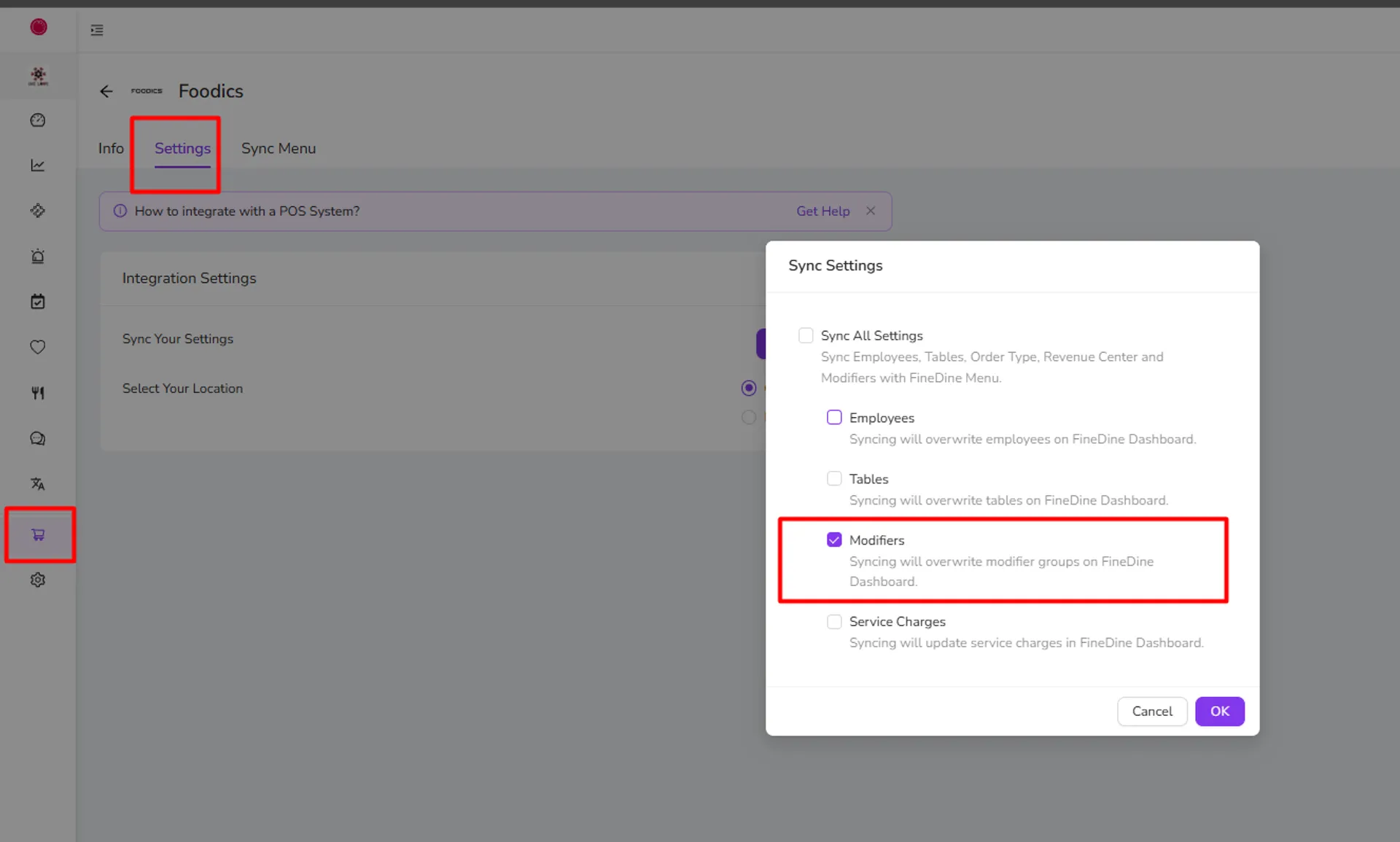The image size is (1400, 842).
Task: Open the diamond-shaped sidebar icon
Action: [38, 211]
